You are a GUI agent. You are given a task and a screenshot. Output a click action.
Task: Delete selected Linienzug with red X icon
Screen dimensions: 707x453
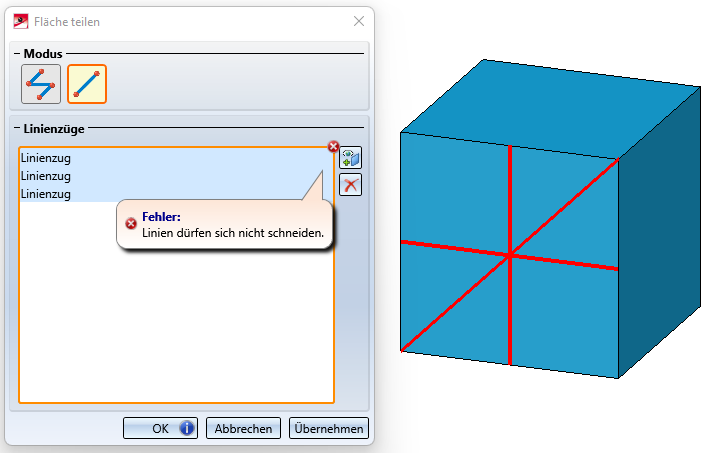pyautogui.click(x=350, y=185)
